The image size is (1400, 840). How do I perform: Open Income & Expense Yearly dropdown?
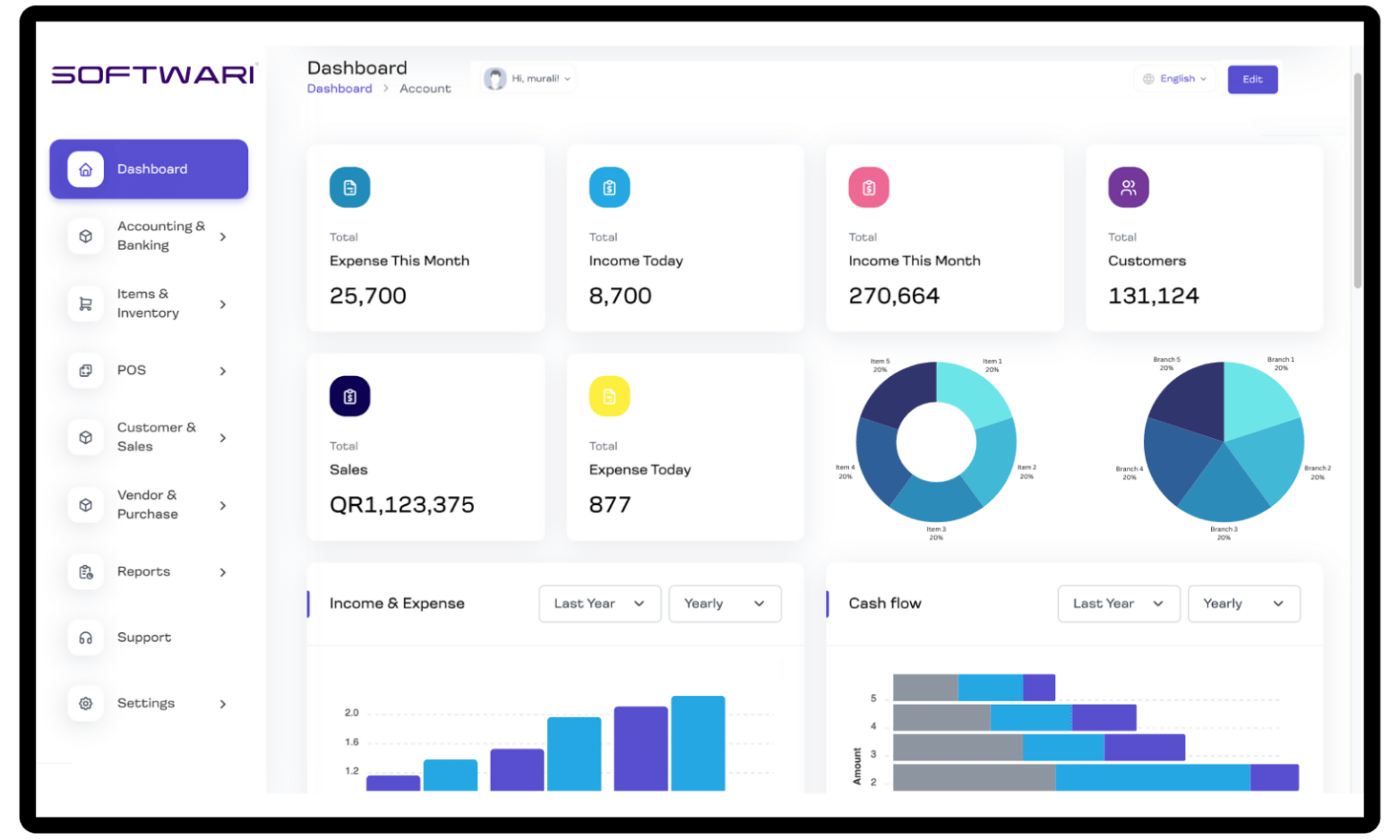point(725,604)
